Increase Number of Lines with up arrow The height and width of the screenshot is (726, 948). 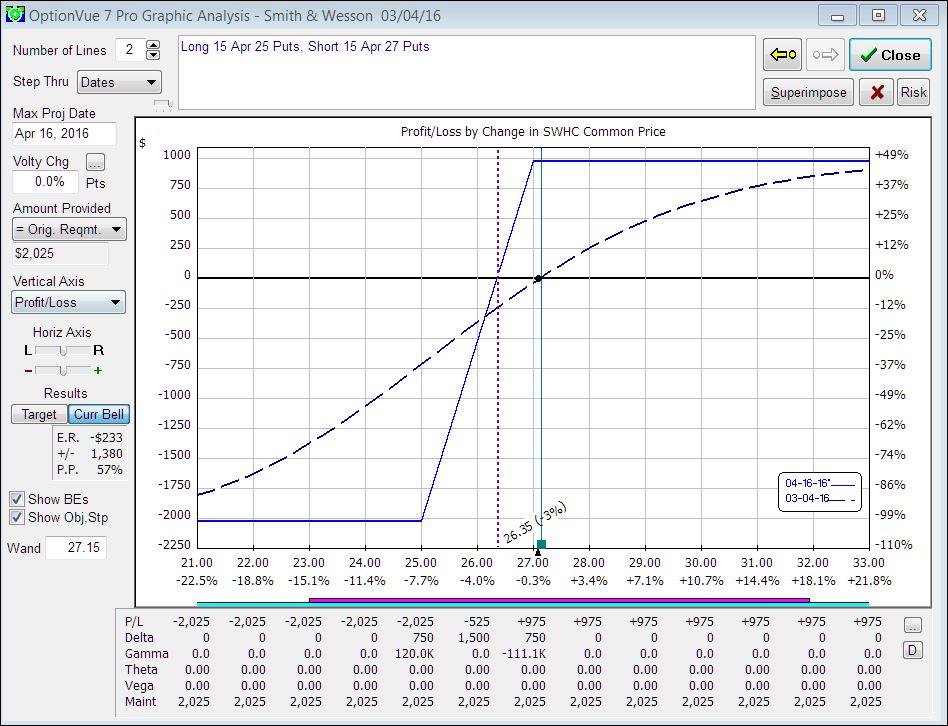click(153, 45)
